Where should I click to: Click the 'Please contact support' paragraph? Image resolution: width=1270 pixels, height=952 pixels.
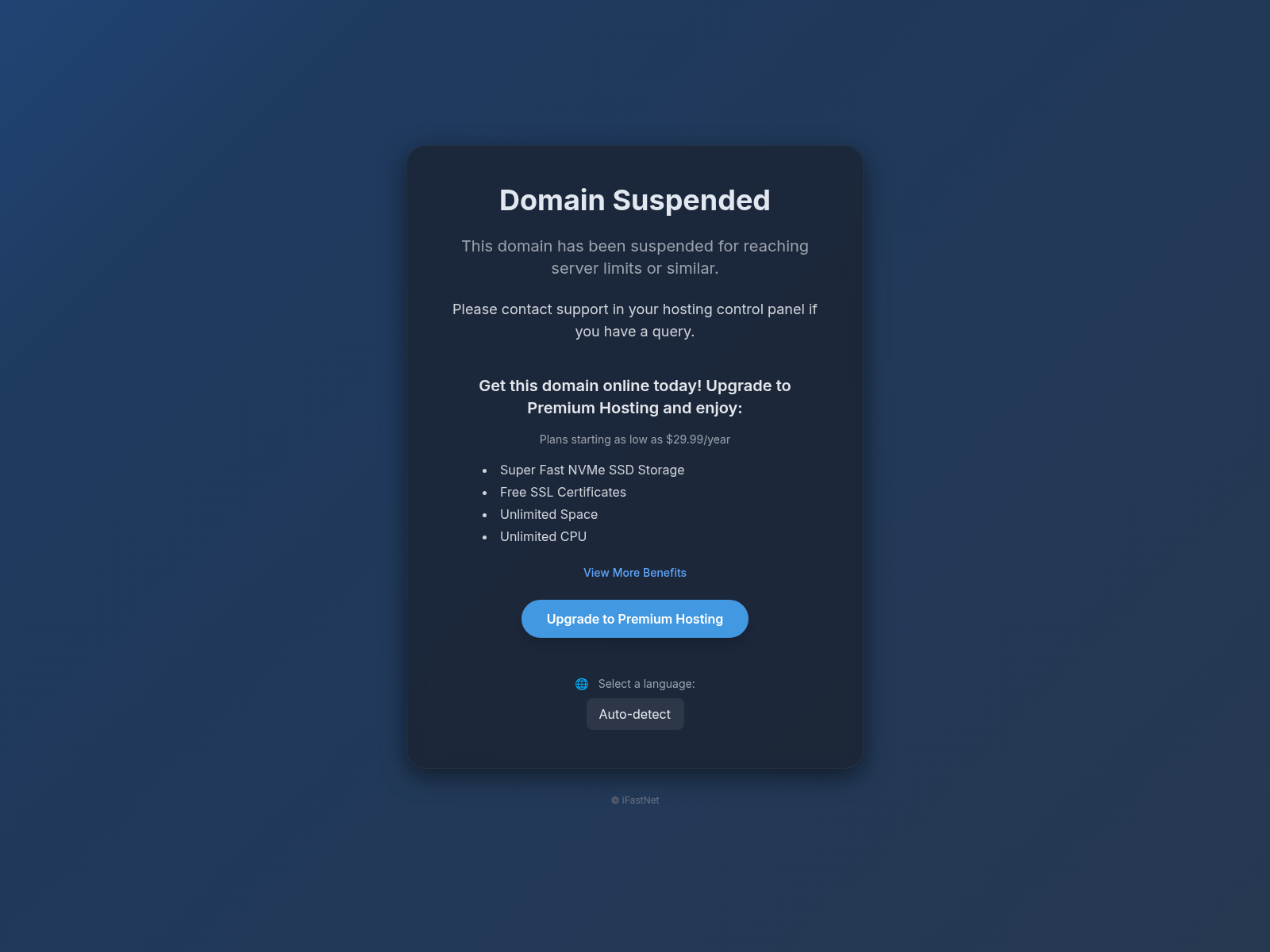[x=635, y=321]
